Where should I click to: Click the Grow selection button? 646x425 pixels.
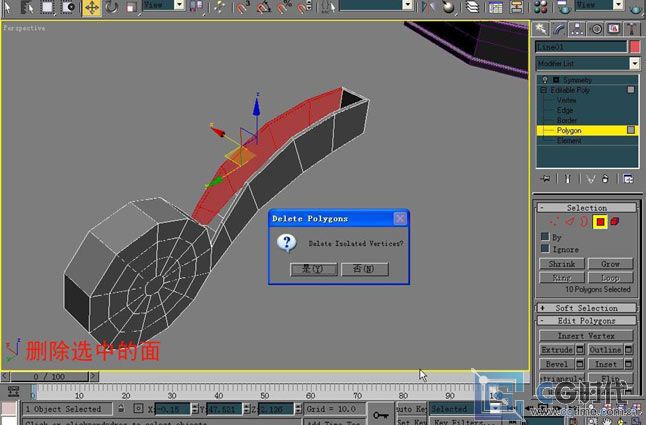[610, 264]
